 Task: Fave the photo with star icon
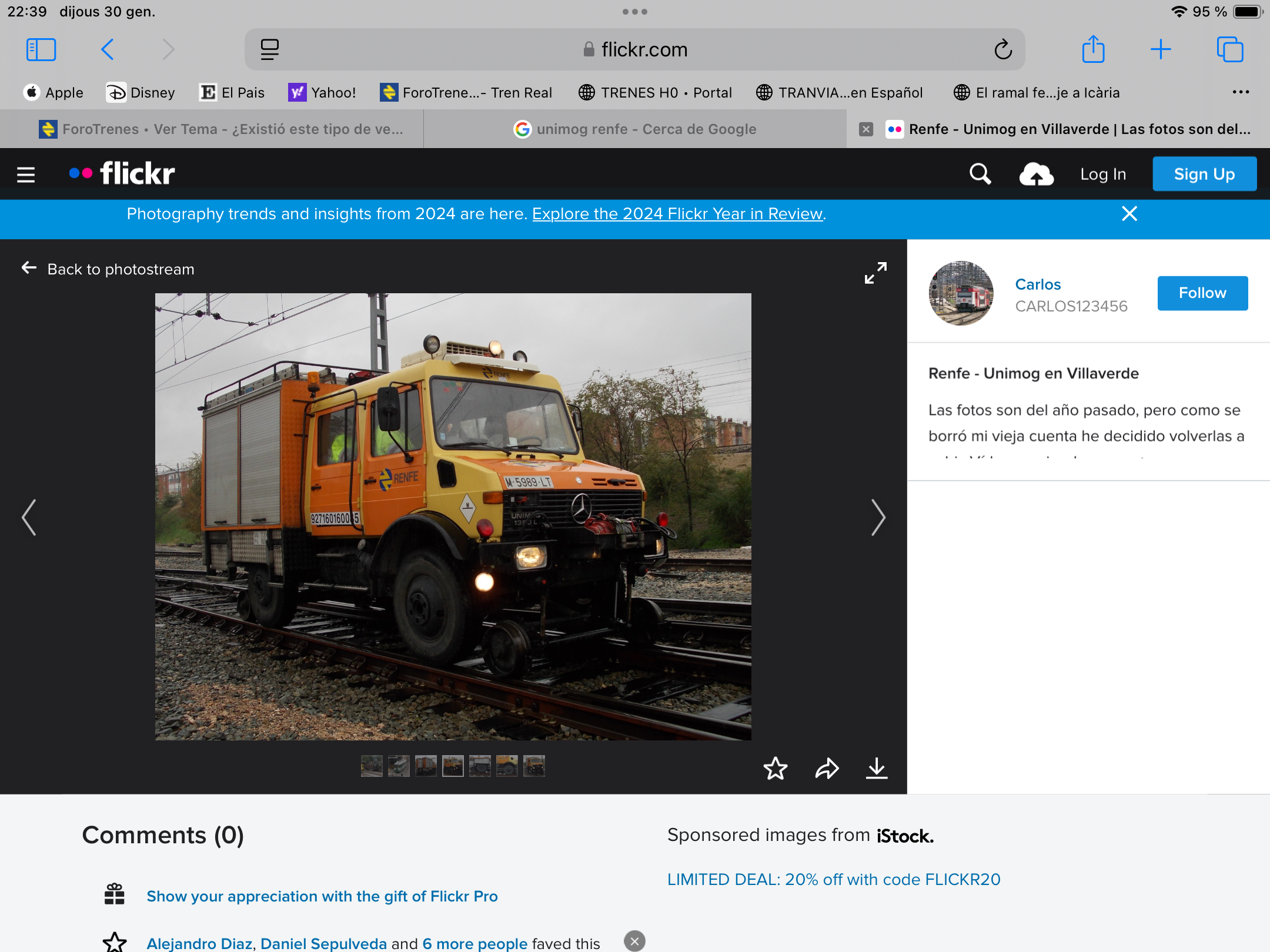pyautogui.click(x=776, y=768)
